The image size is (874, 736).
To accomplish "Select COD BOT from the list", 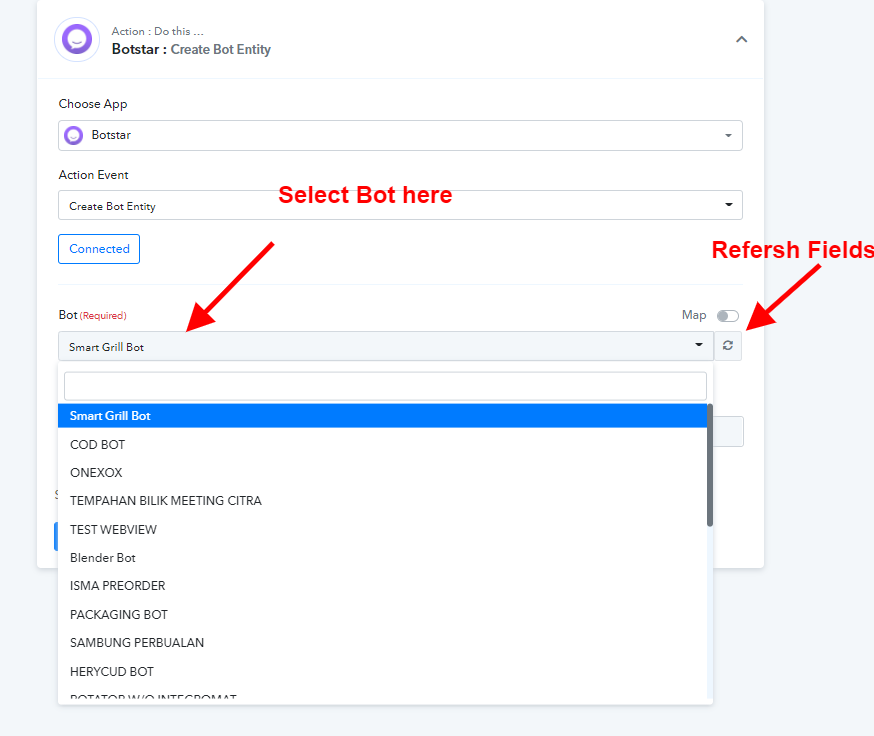I will point(382,445).
